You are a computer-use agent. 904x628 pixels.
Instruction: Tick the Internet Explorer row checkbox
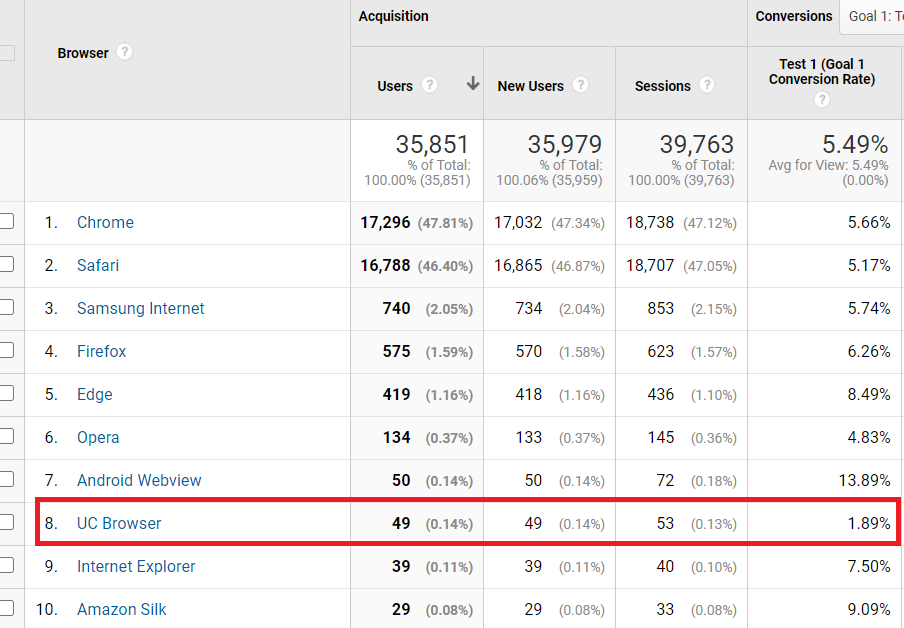tap(6, 565)
